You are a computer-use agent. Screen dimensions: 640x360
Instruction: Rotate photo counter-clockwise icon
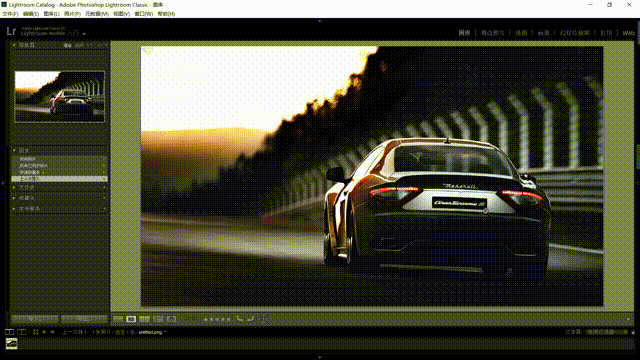[x=240, y=319]
